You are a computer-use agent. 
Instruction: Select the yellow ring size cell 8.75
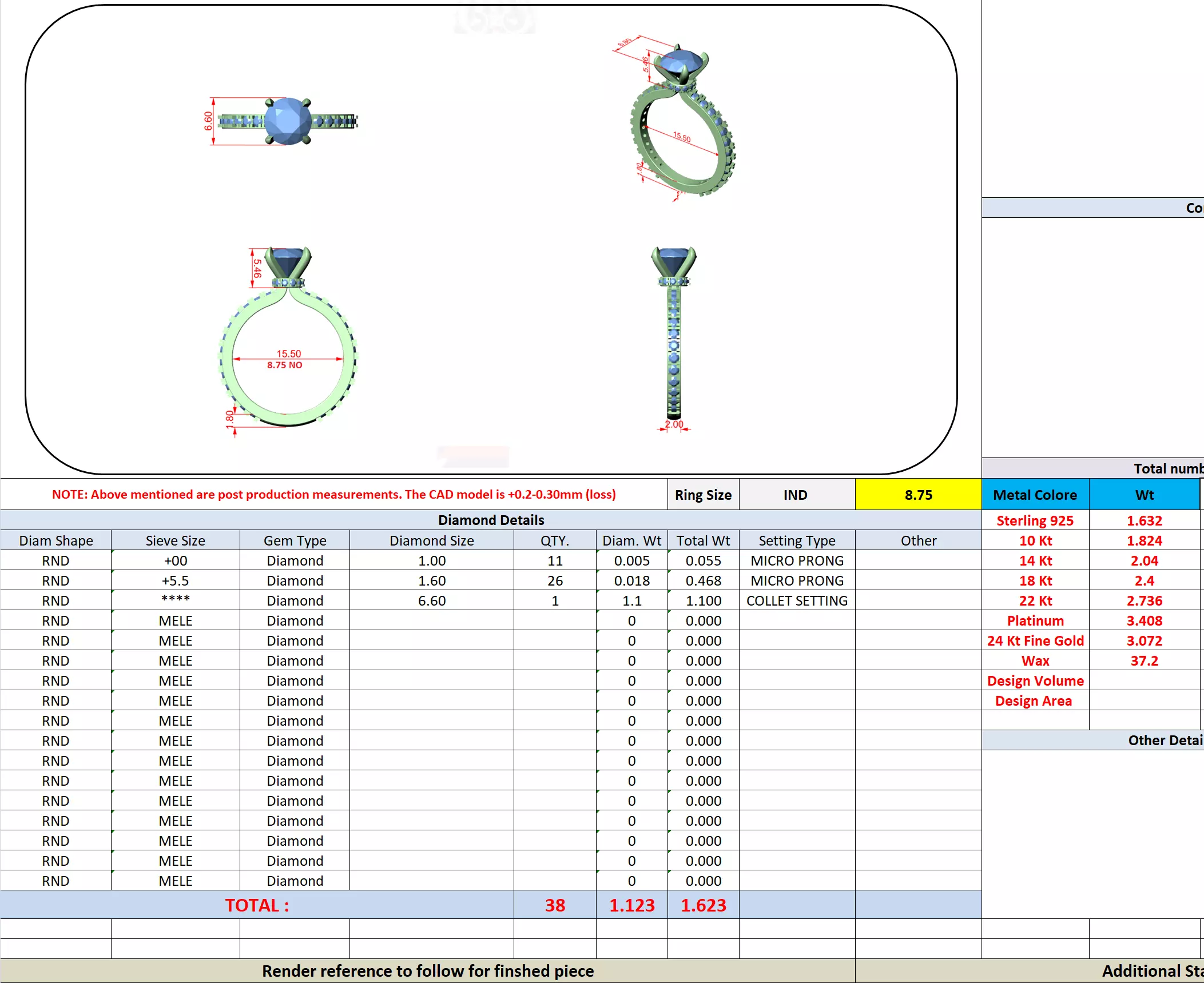point(917,495)
